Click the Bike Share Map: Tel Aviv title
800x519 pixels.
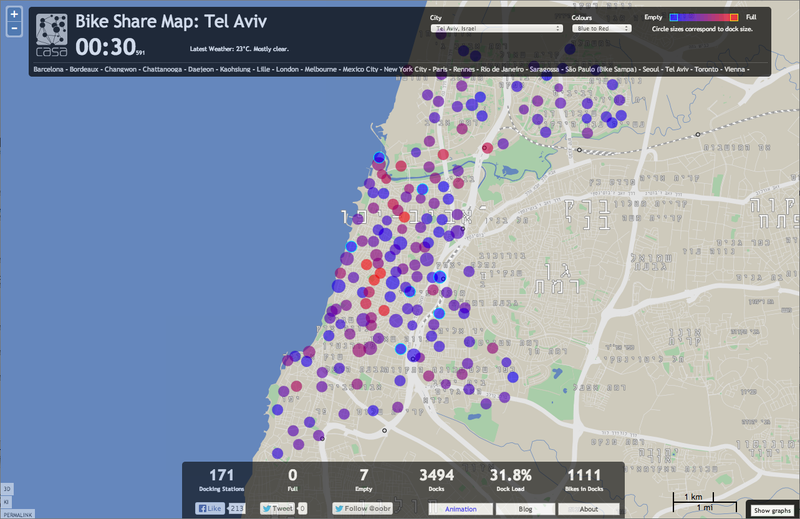(171, 21)
